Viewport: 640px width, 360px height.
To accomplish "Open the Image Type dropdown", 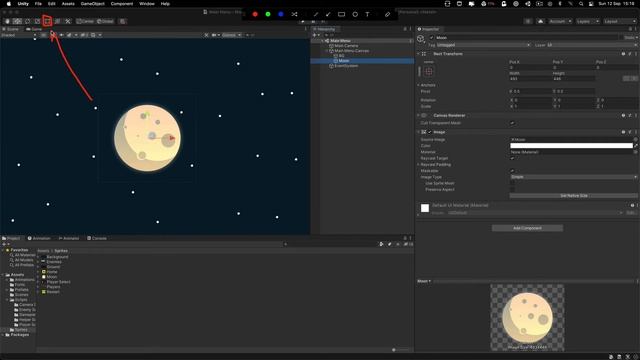I will click(x=573, y=177).
